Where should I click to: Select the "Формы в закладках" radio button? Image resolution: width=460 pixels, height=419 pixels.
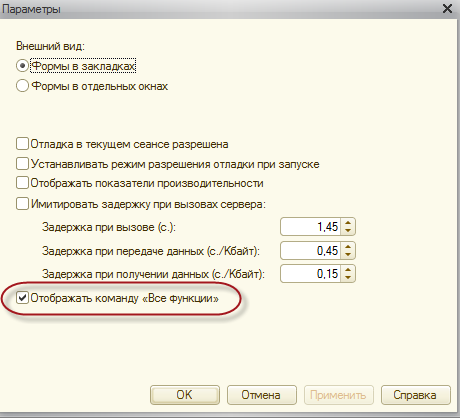pyautogui.click(x=22, y=66)
